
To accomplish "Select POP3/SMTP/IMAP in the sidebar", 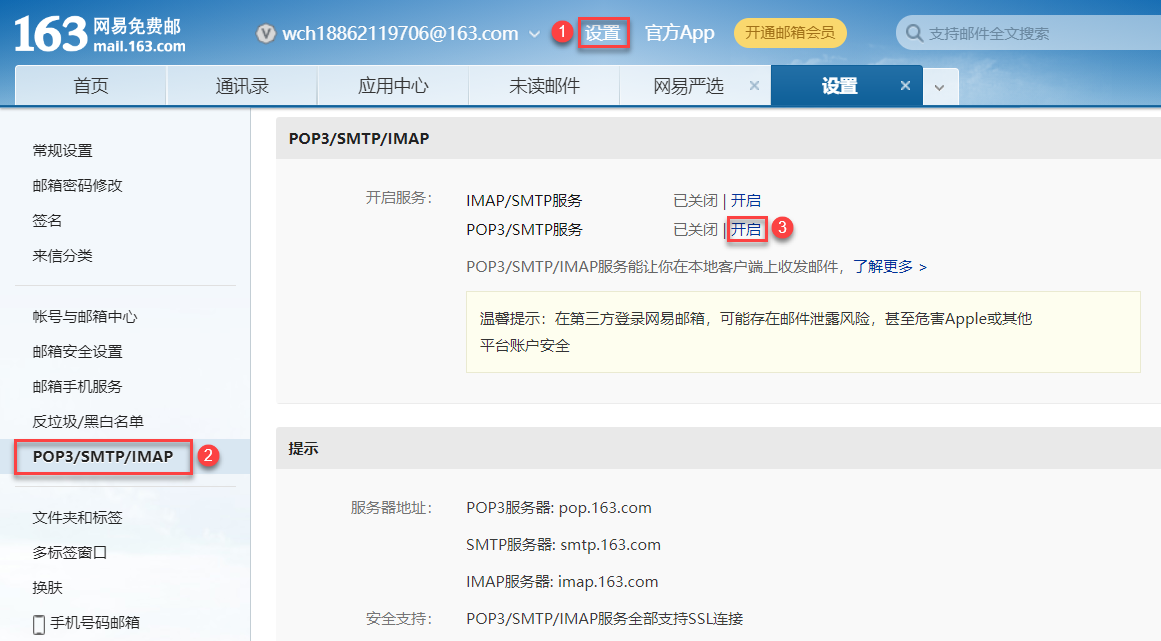I will pyautogui.click(x=103, y=457).
